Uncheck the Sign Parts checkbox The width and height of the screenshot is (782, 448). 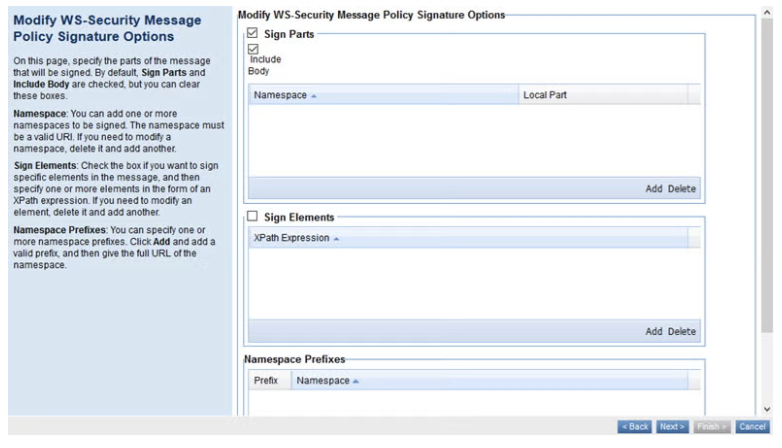pos(252,33)
